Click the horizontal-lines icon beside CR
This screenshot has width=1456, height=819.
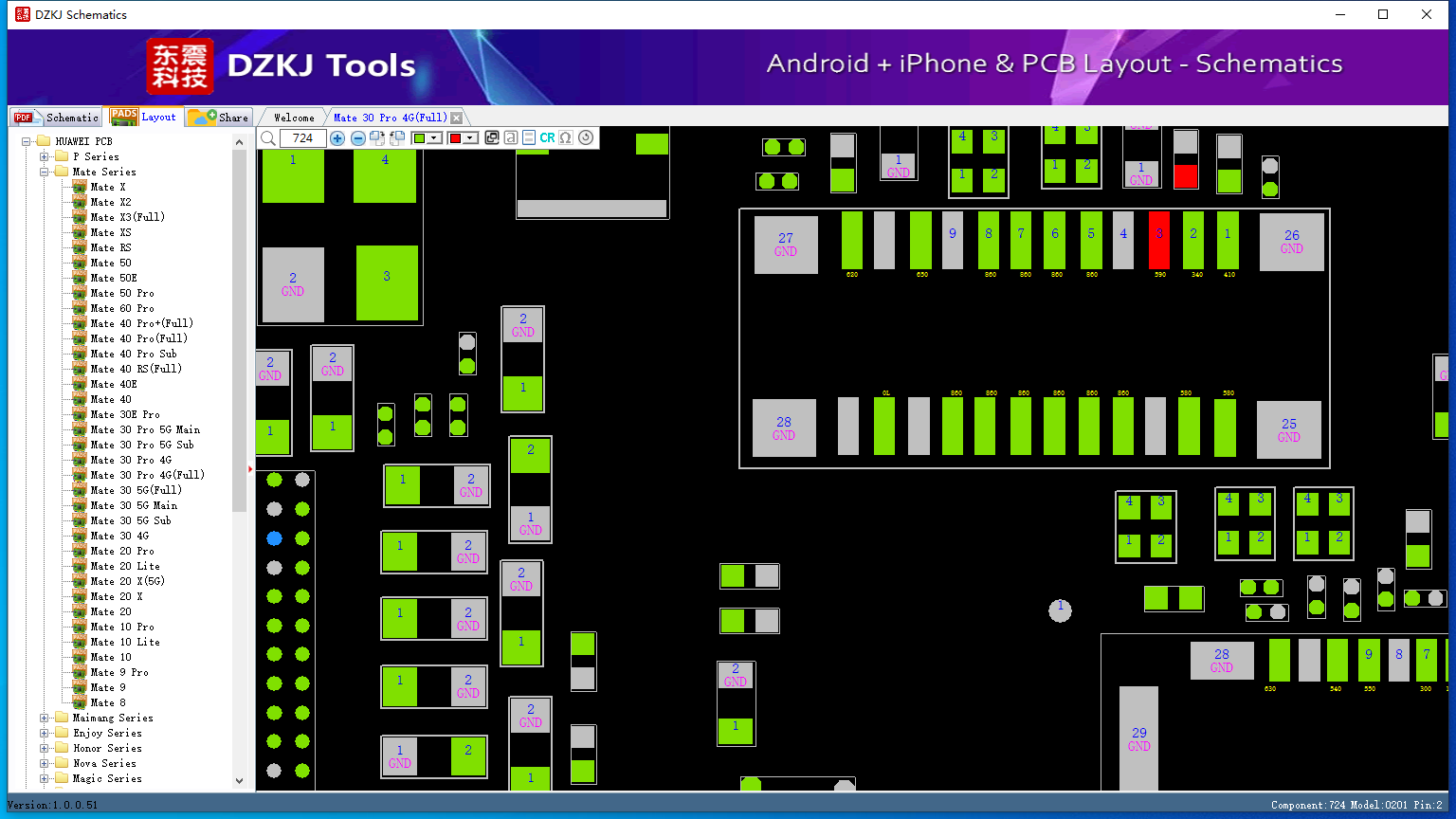529,138
